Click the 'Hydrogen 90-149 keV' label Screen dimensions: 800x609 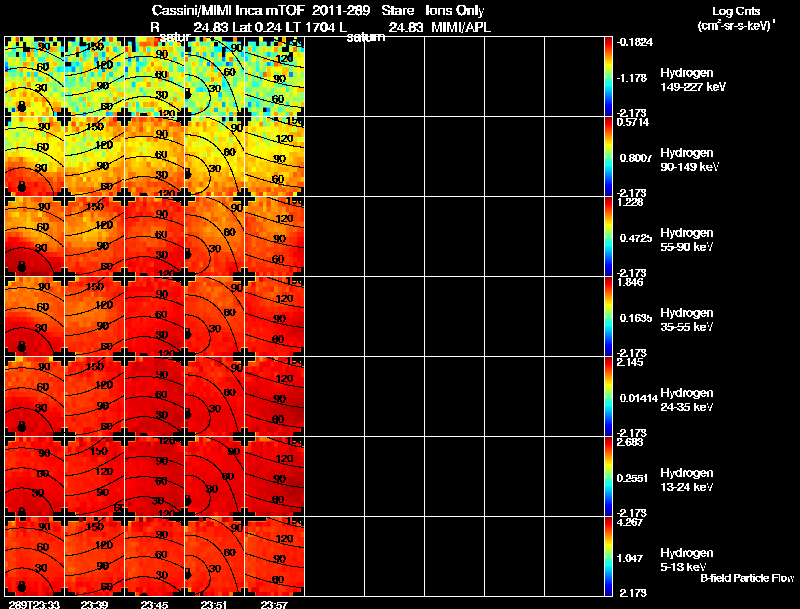click(689, 160)
